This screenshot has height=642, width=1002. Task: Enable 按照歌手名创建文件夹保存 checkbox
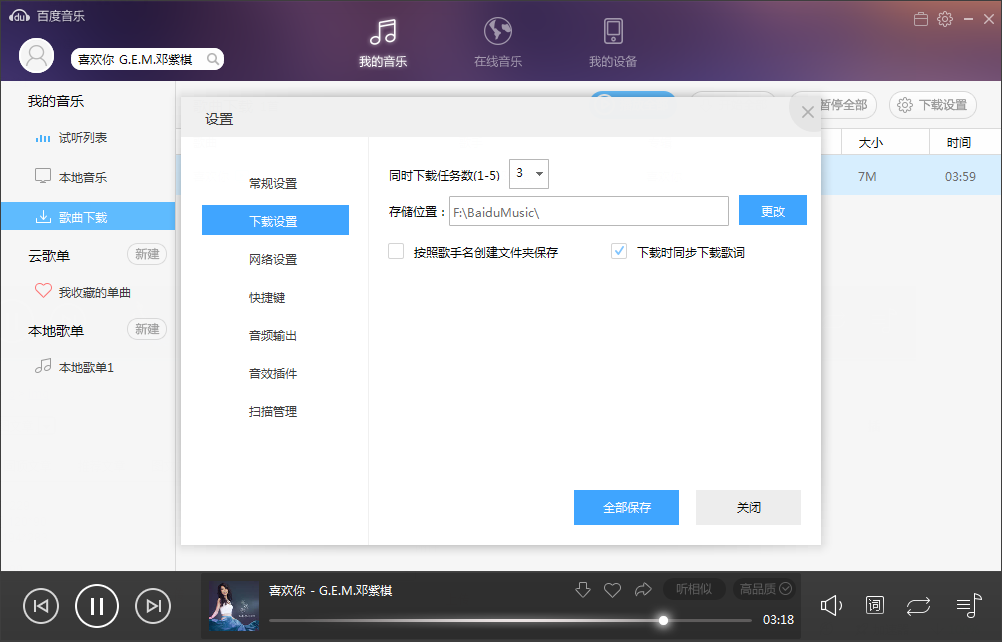coord(395,251)
